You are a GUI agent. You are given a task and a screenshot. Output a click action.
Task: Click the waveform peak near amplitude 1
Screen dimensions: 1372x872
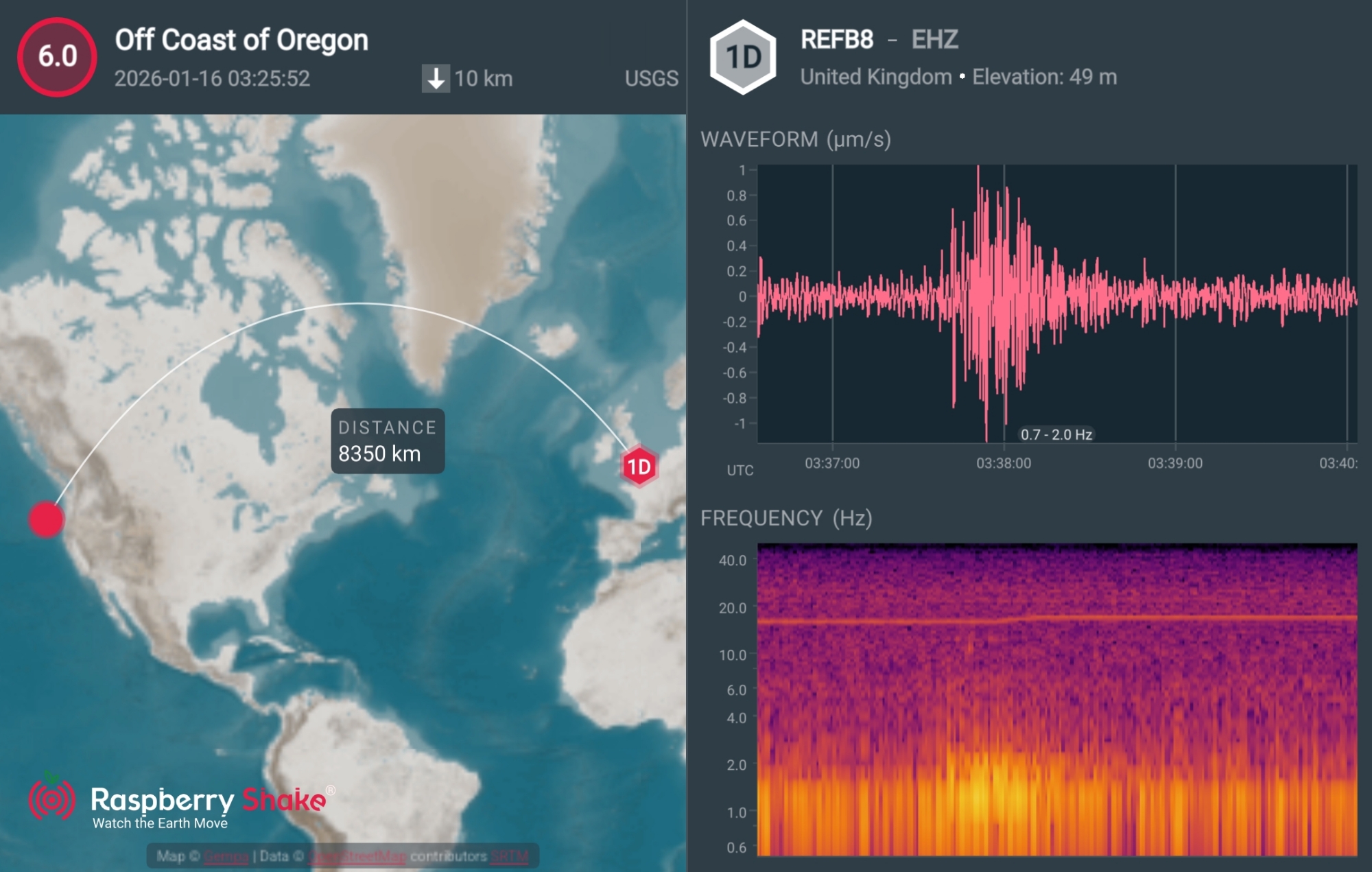[978, 172]
